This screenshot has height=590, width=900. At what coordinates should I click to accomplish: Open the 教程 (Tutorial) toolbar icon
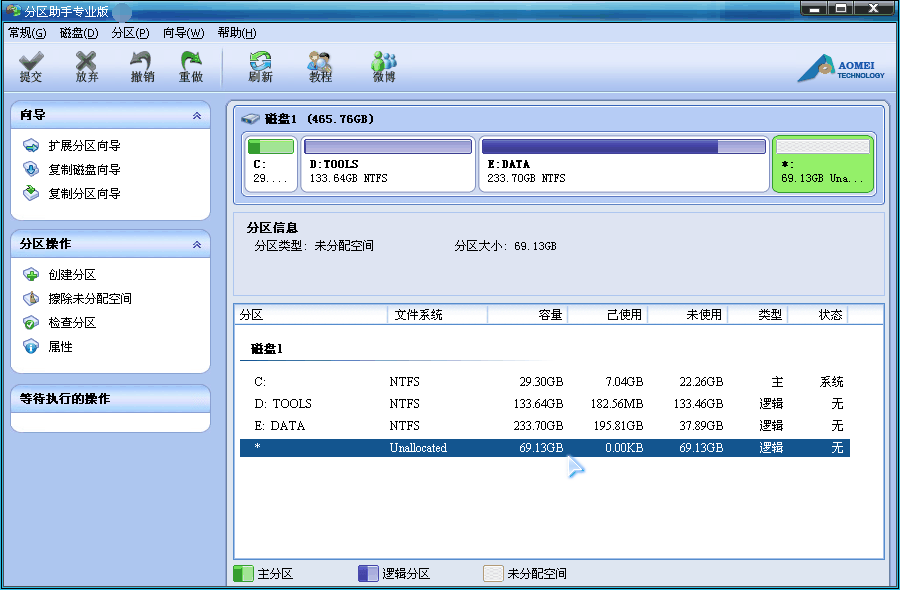[x=319, y=66]
